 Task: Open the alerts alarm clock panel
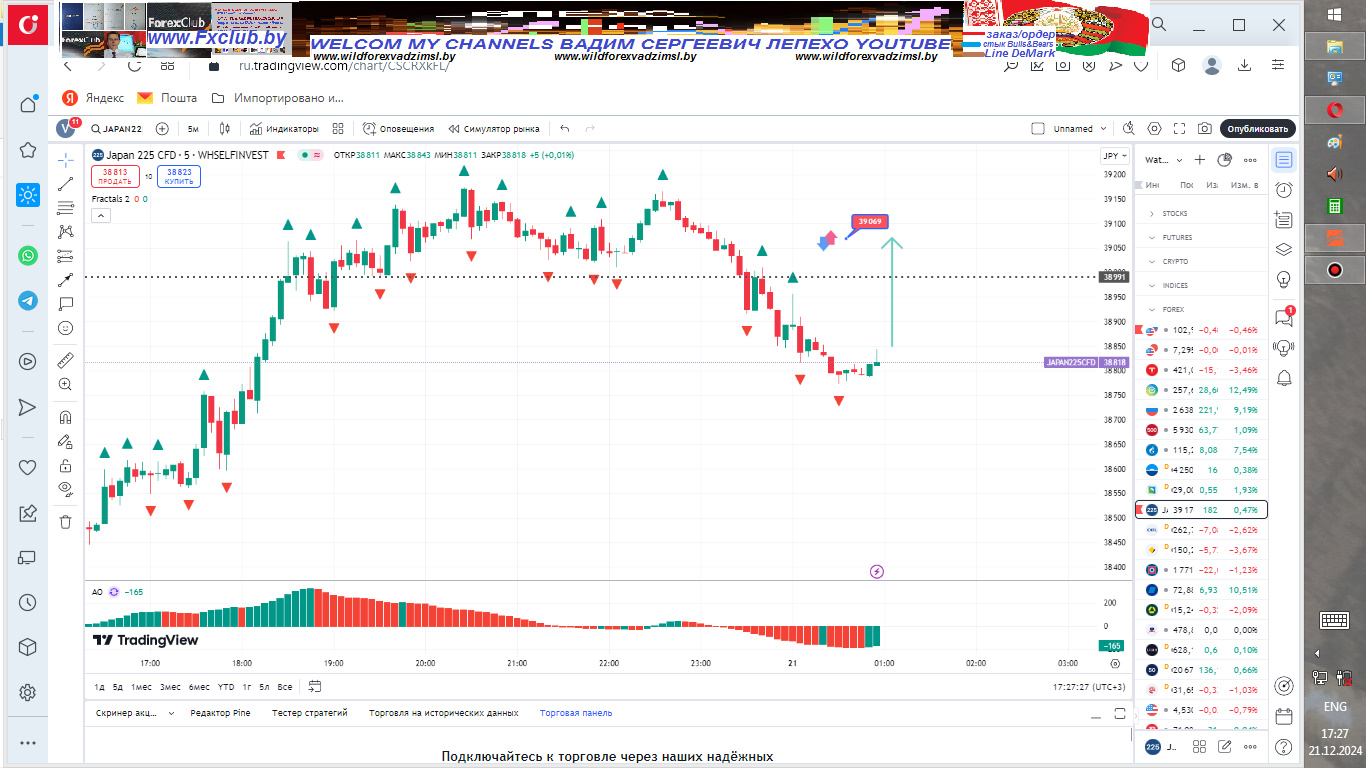[x=1284, y=190]
